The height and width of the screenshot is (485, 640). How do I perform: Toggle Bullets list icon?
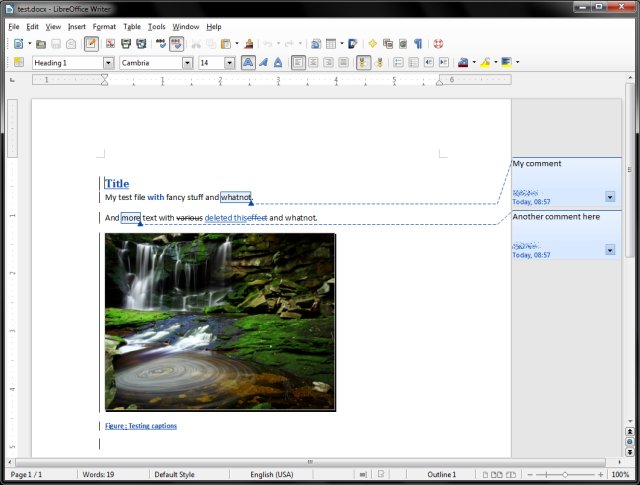(x=413, y=62)
